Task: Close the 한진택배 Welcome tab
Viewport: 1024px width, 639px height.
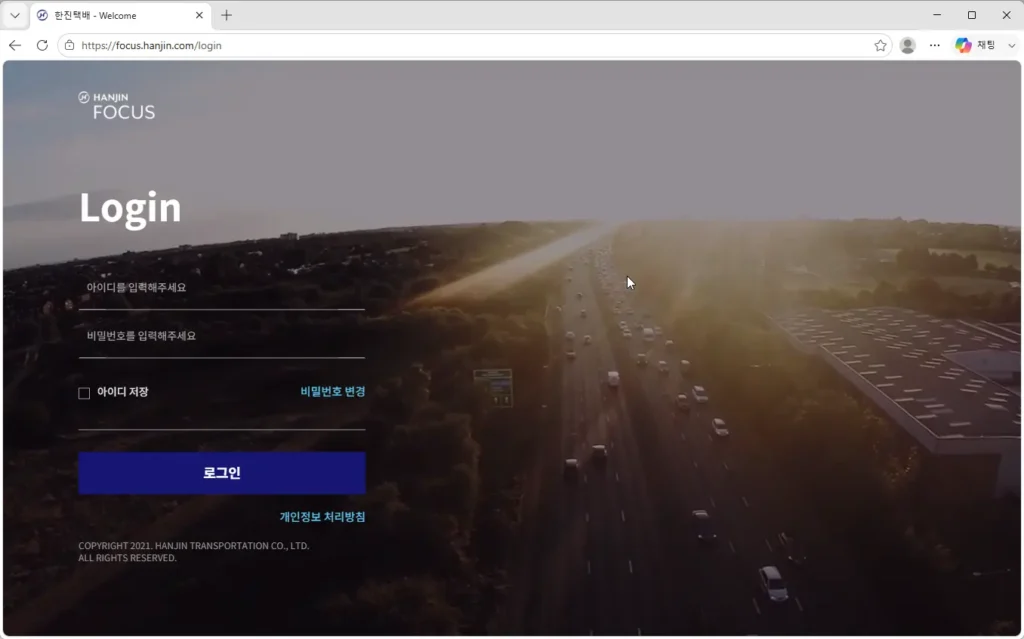Action: (199, 15)
